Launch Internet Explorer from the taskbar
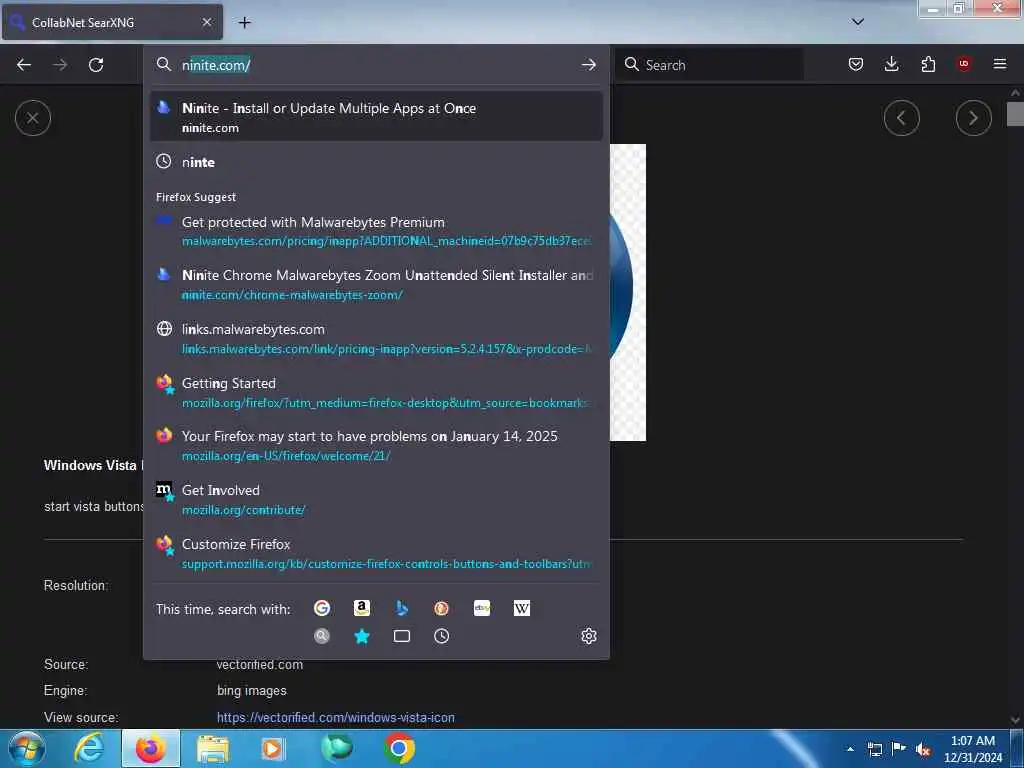 pos(89,749)
